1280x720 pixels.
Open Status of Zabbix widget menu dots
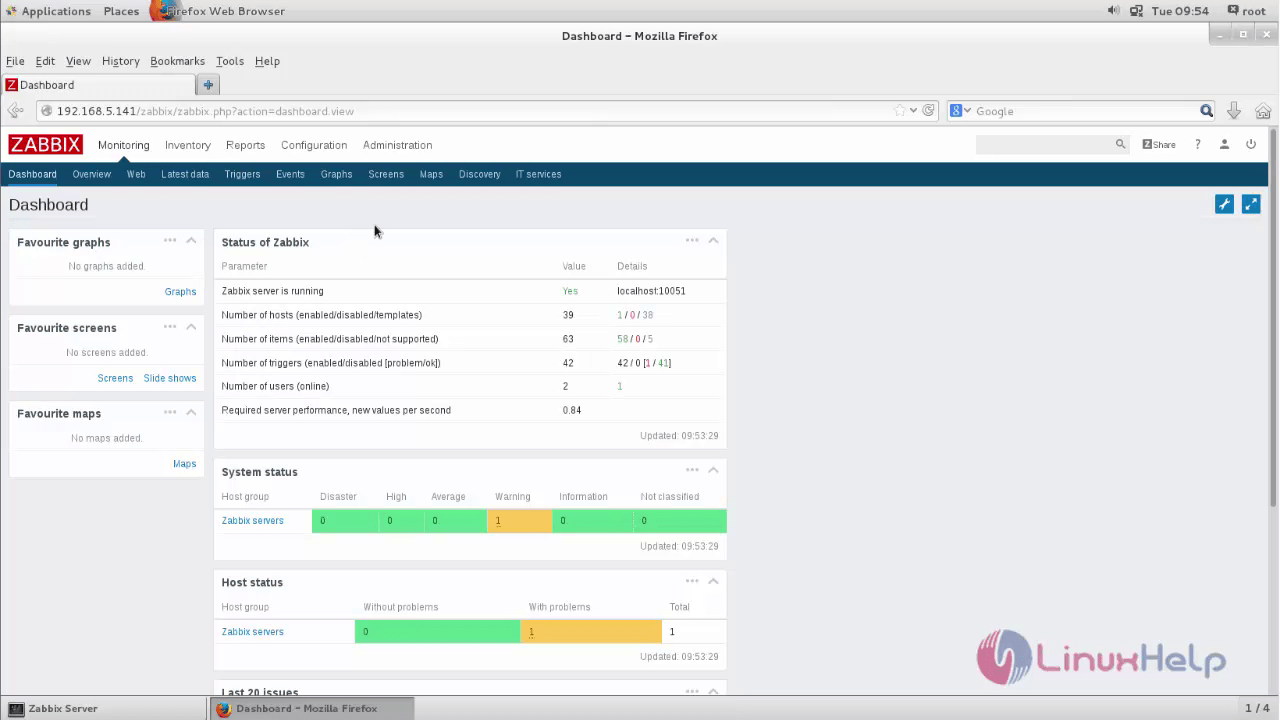[692, 240]
